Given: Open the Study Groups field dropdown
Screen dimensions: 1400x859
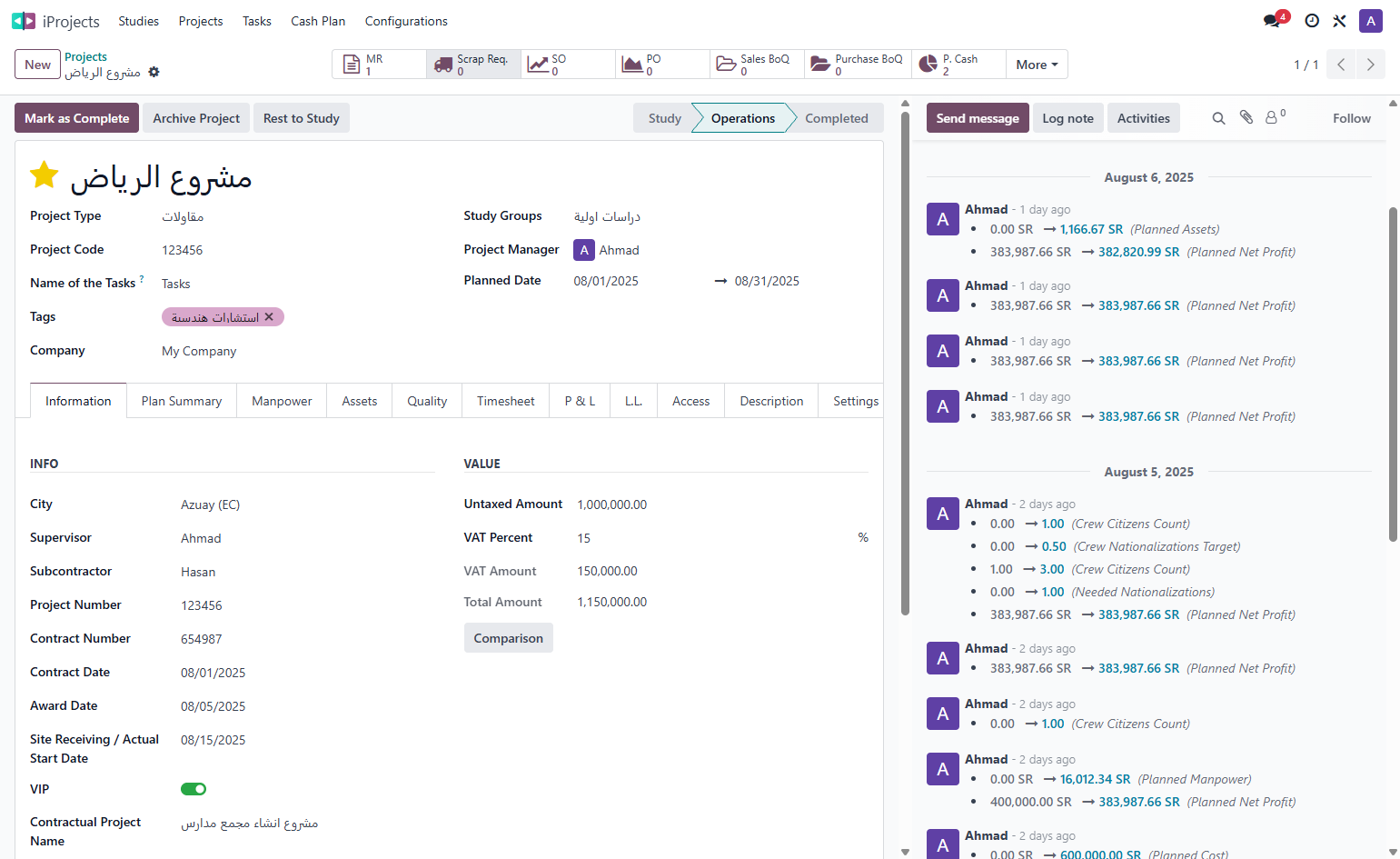Looking at the screenshot, I should [x=720, y=217].
